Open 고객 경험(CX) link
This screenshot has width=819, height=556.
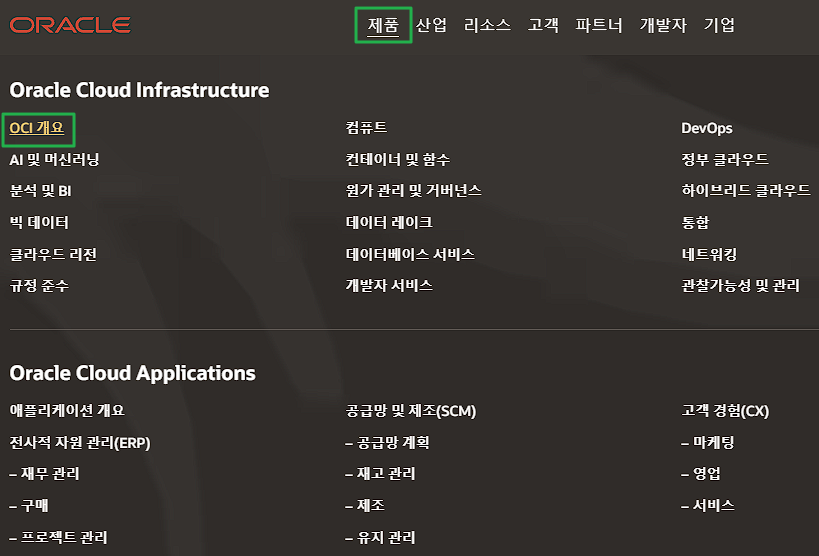tap(725, 411)
